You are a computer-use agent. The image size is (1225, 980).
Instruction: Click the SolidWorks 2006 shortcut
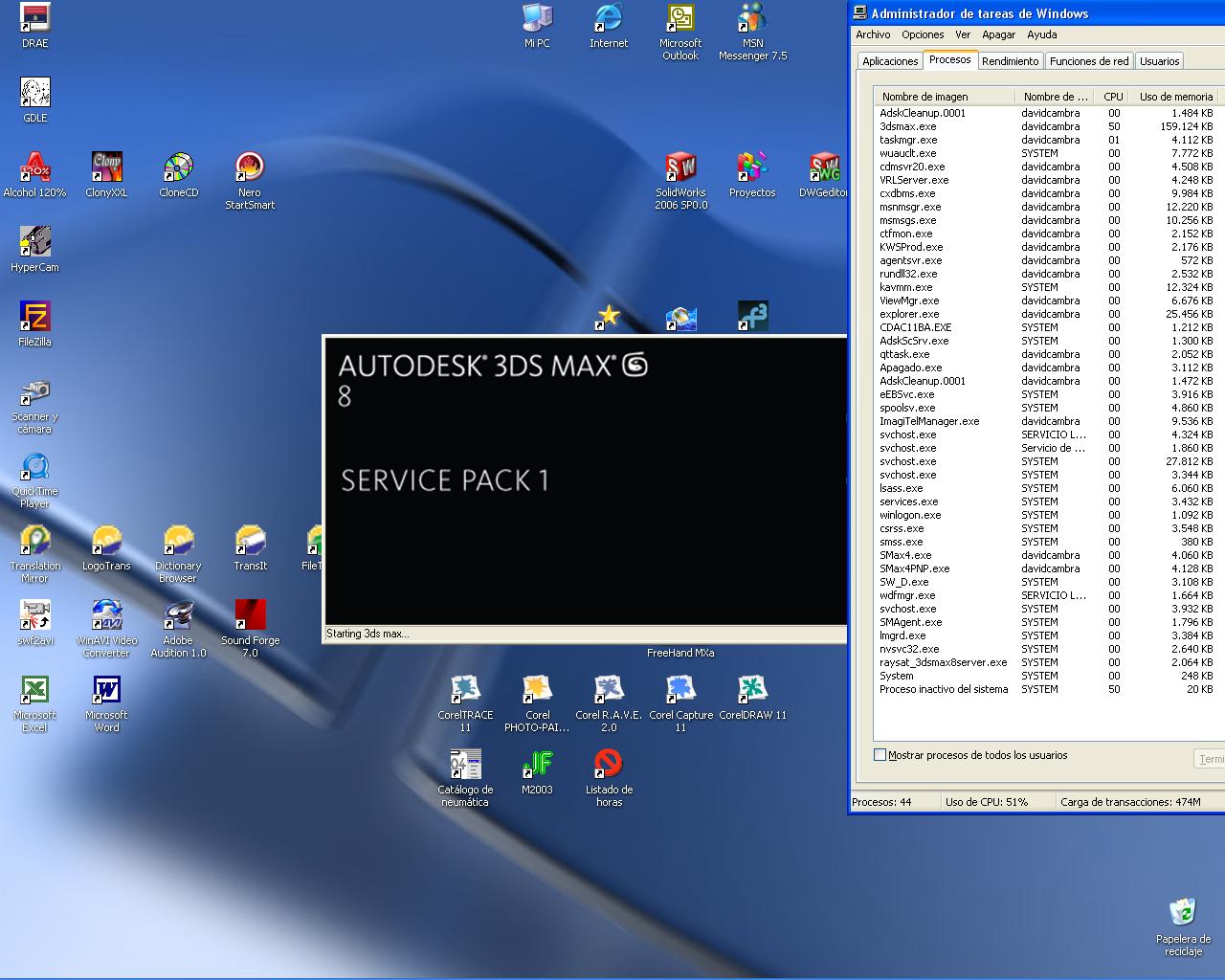coord(680,181)
